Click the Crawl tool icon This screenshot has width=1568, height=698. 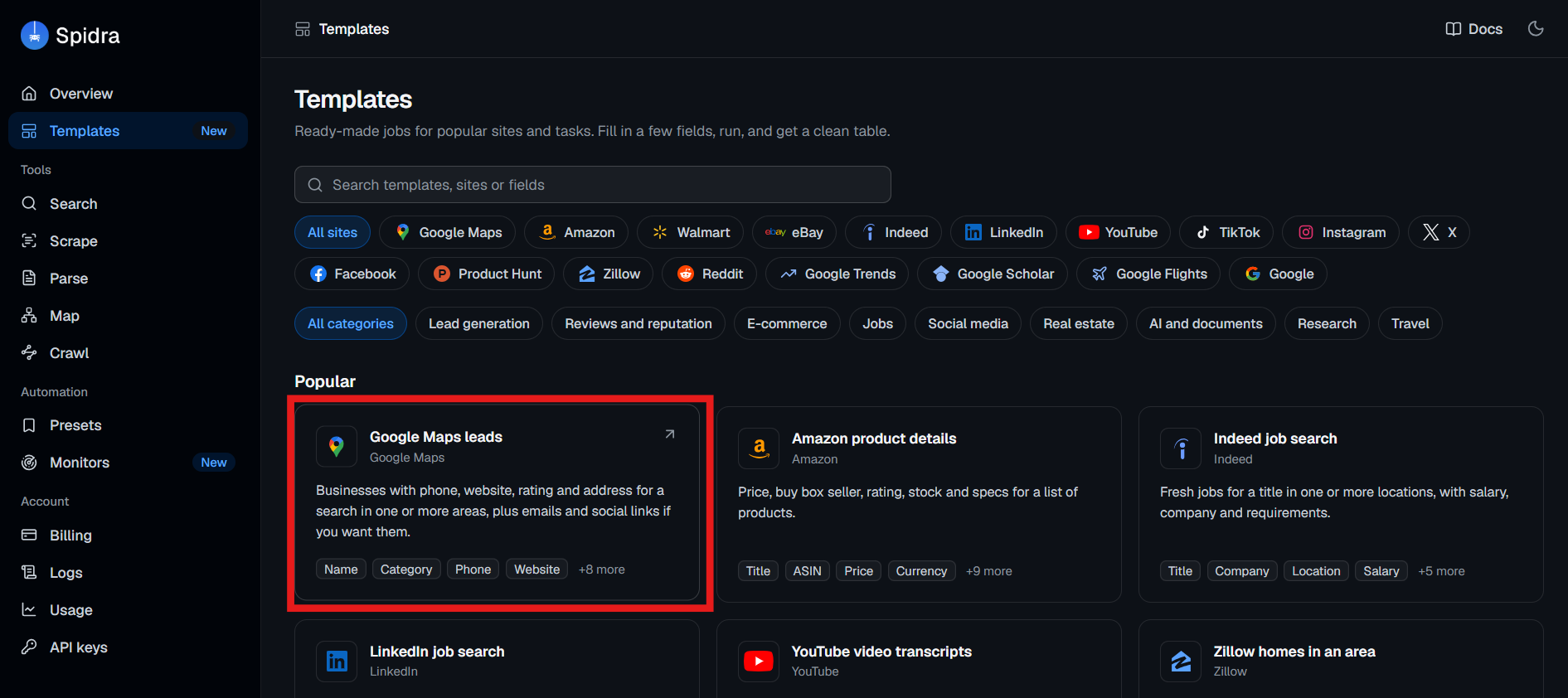(29, 353)
